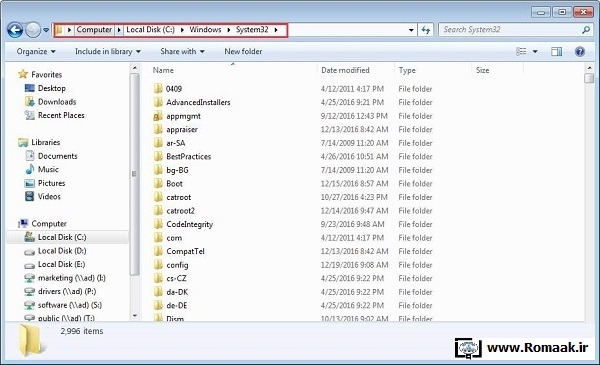Select System32 in the address breadcrumb
Screen dimensions: 600x365
pyautogui.click(x=252, y=30)
